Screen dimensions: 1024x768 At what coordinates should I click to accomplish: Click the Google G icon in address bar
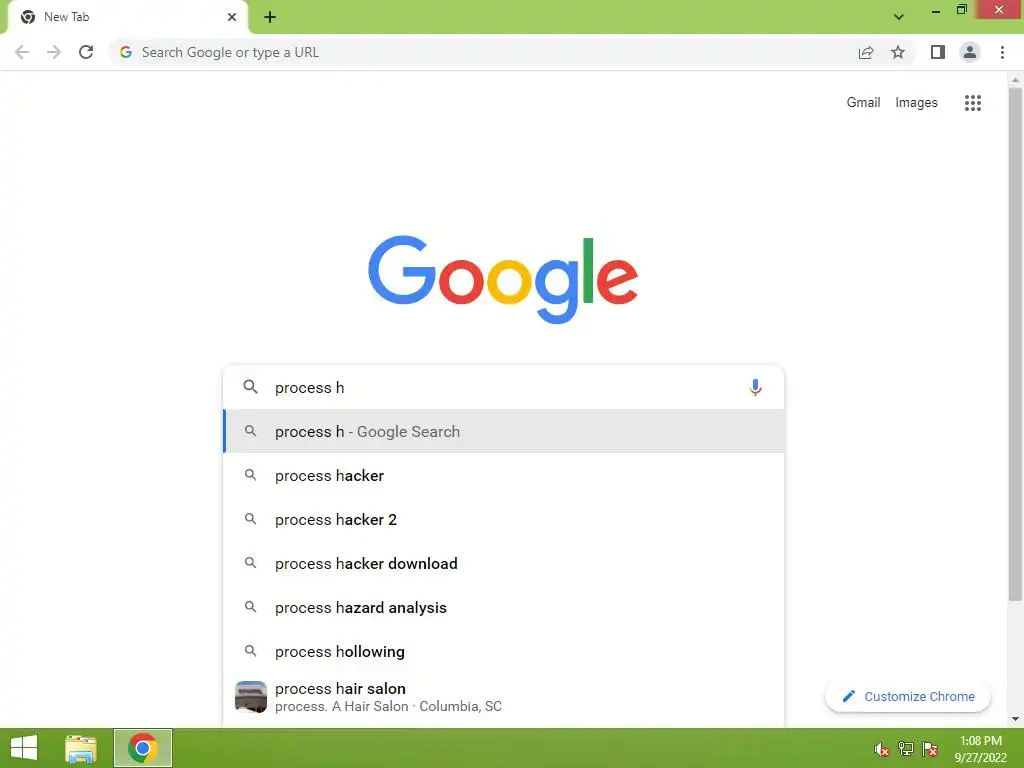click(x=126, y=52)
